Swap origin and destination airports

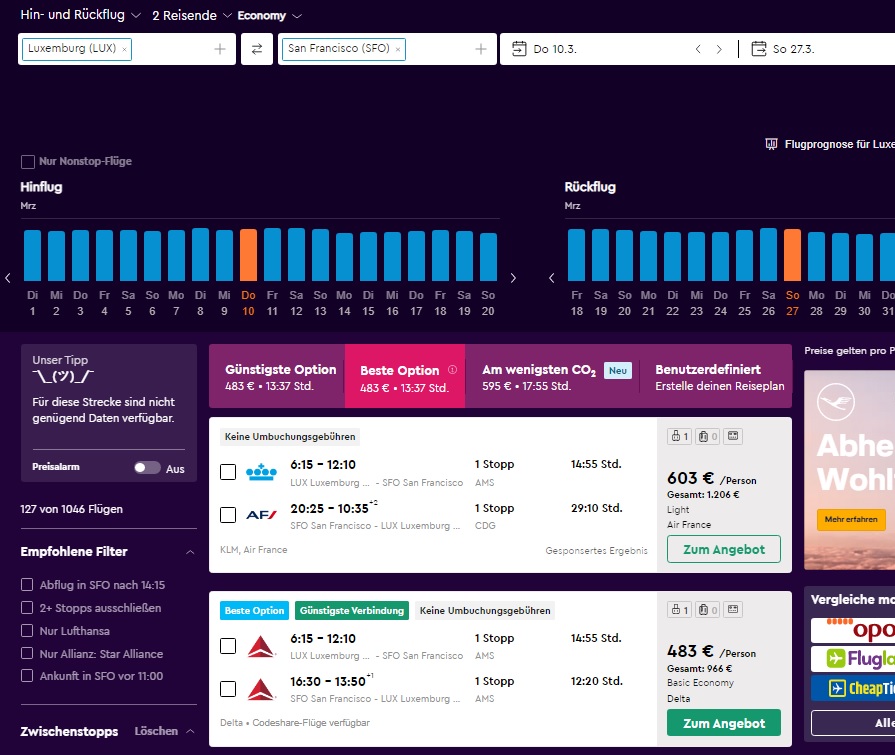257,49
